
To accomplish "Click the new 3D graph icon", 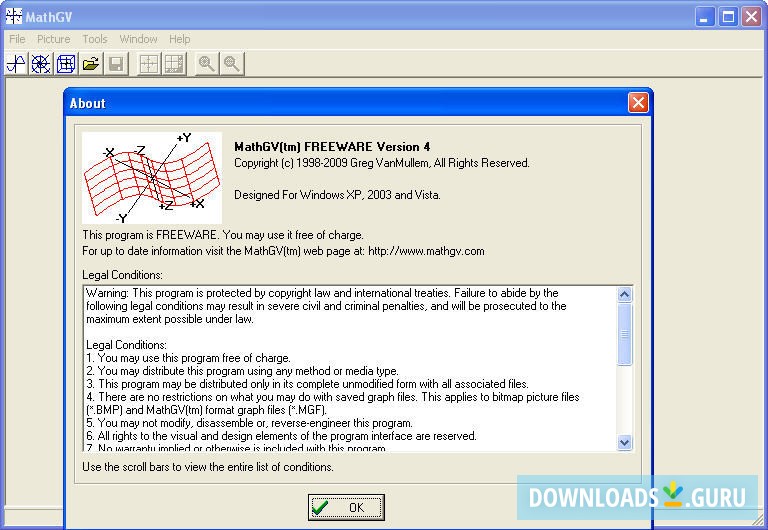I will point(66,64).
